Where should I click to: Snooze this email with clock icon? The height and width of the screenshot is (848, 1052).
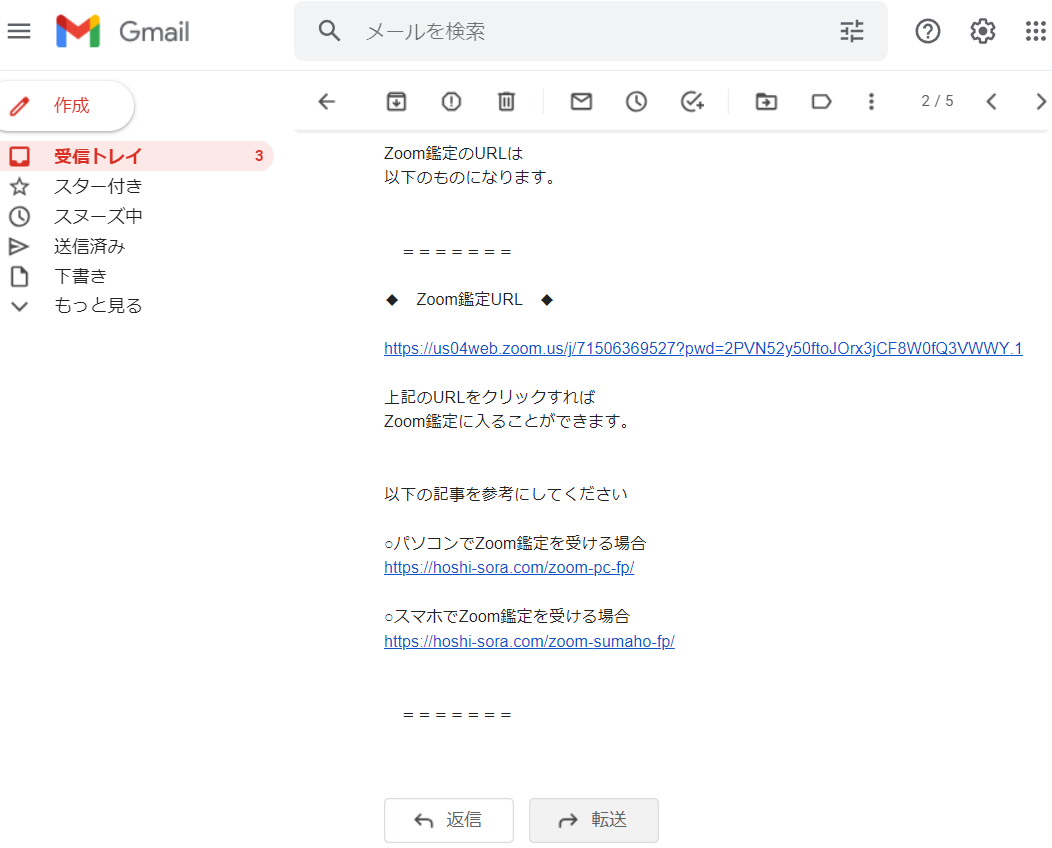click(x=636, y=101)
